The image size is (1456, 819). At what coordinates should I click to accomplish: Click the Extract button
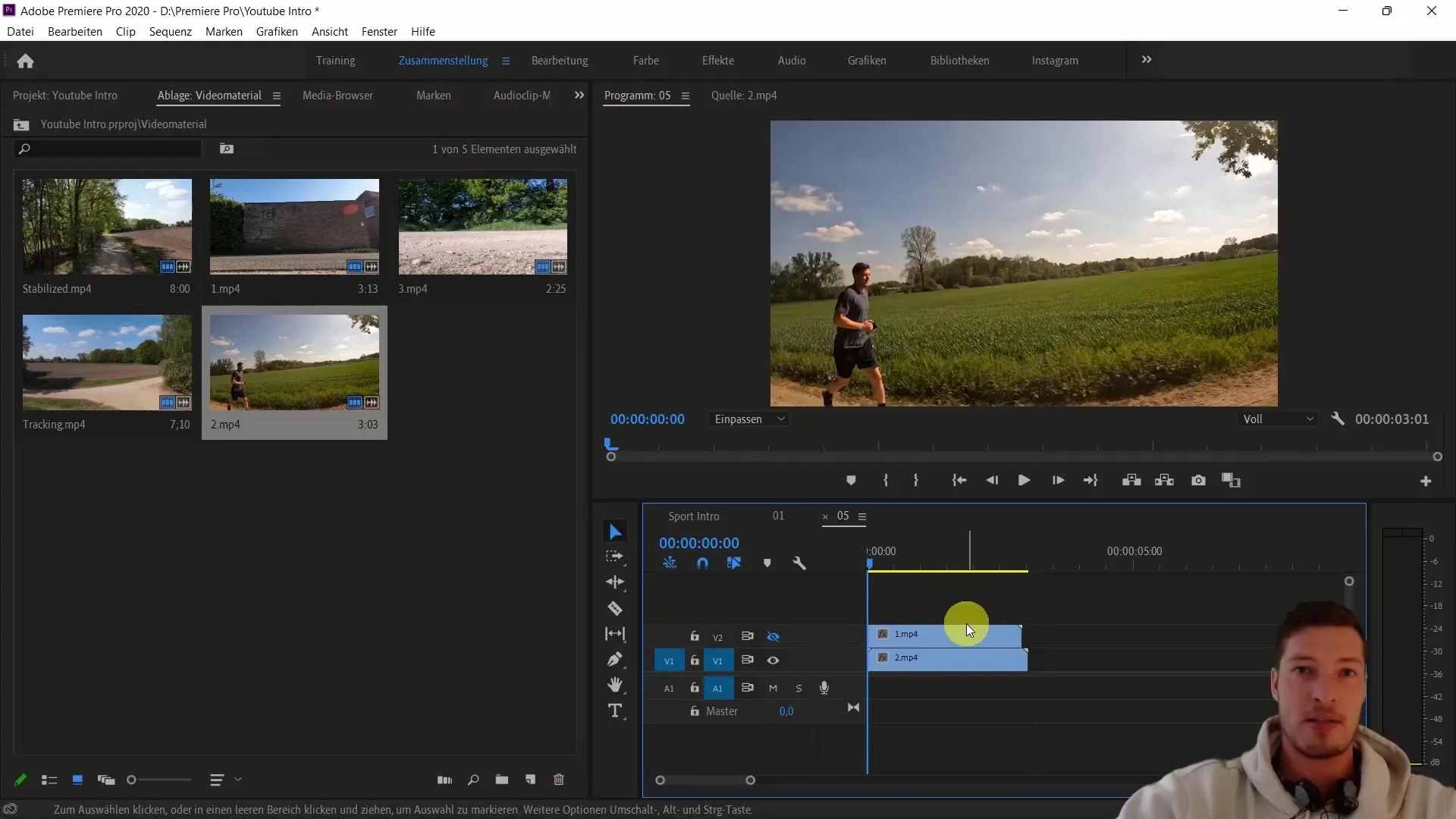(1164, 481)
